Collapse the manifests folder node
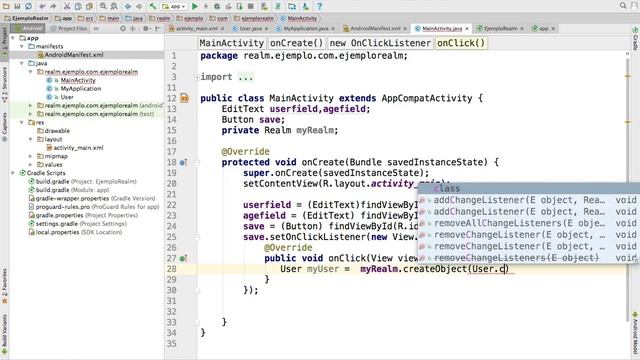640x360 pixels. coord(22,47)
